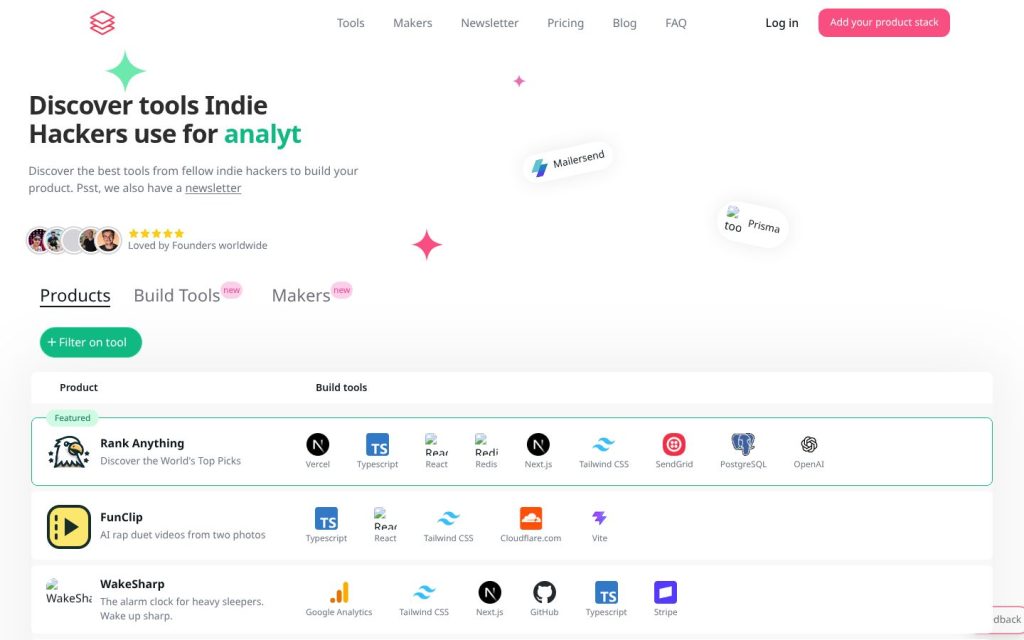The width and height of the screenshot is (1024, 640).
Task: Open the Rank Anything product title
Action: point(142,443)
